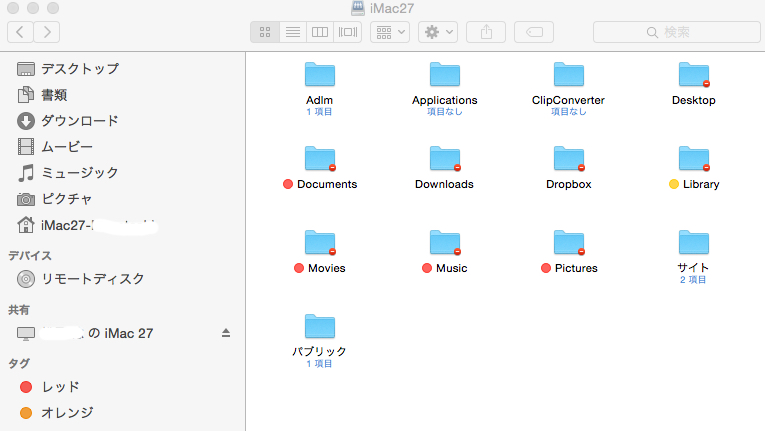The height and width of the screenshot is (431, 765).
Task: Click the Pictures folder name label
Action: tap(576, 268)
